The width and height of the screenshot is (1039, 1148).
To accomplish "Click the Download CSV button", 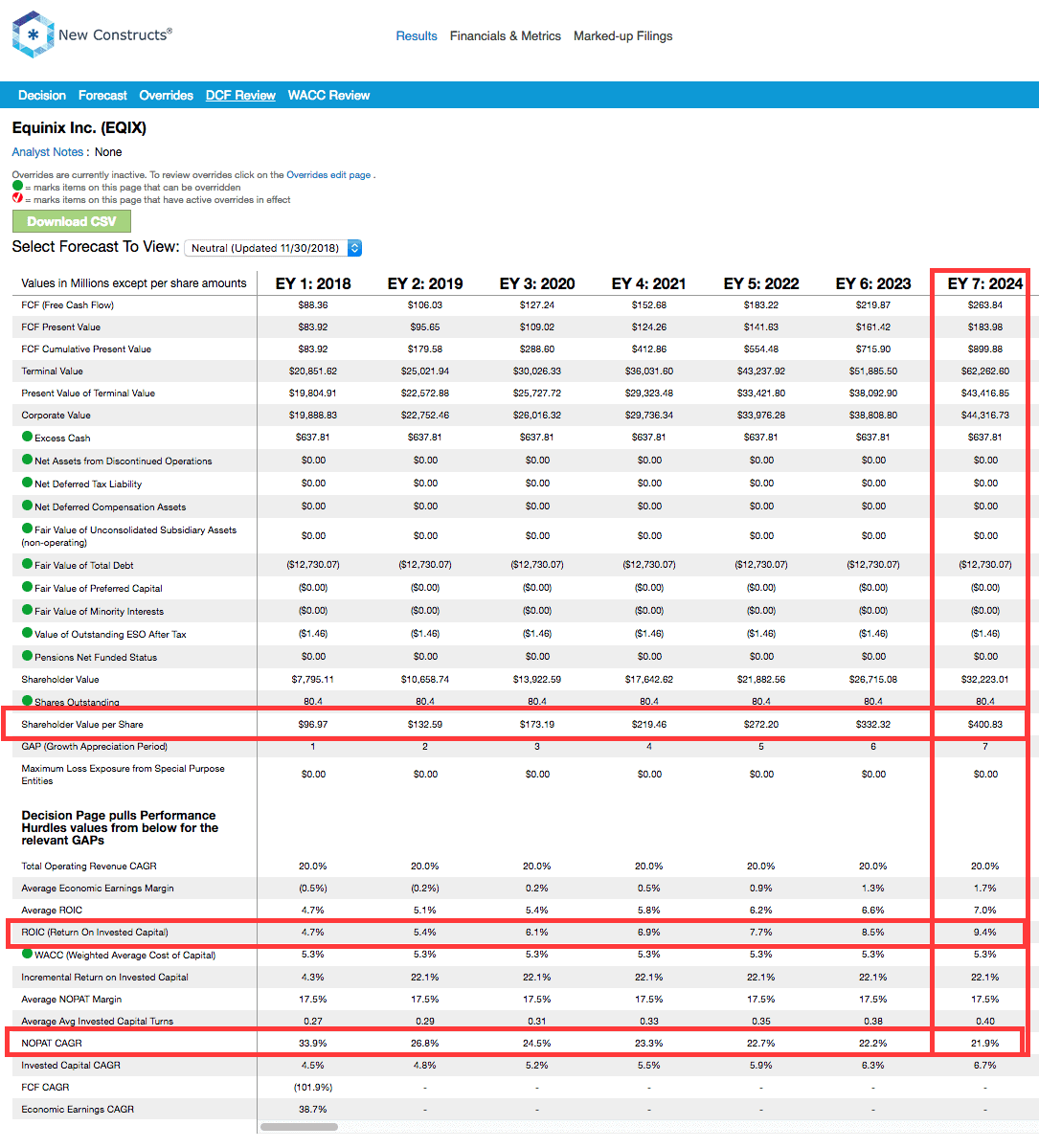I will (72, 221).
